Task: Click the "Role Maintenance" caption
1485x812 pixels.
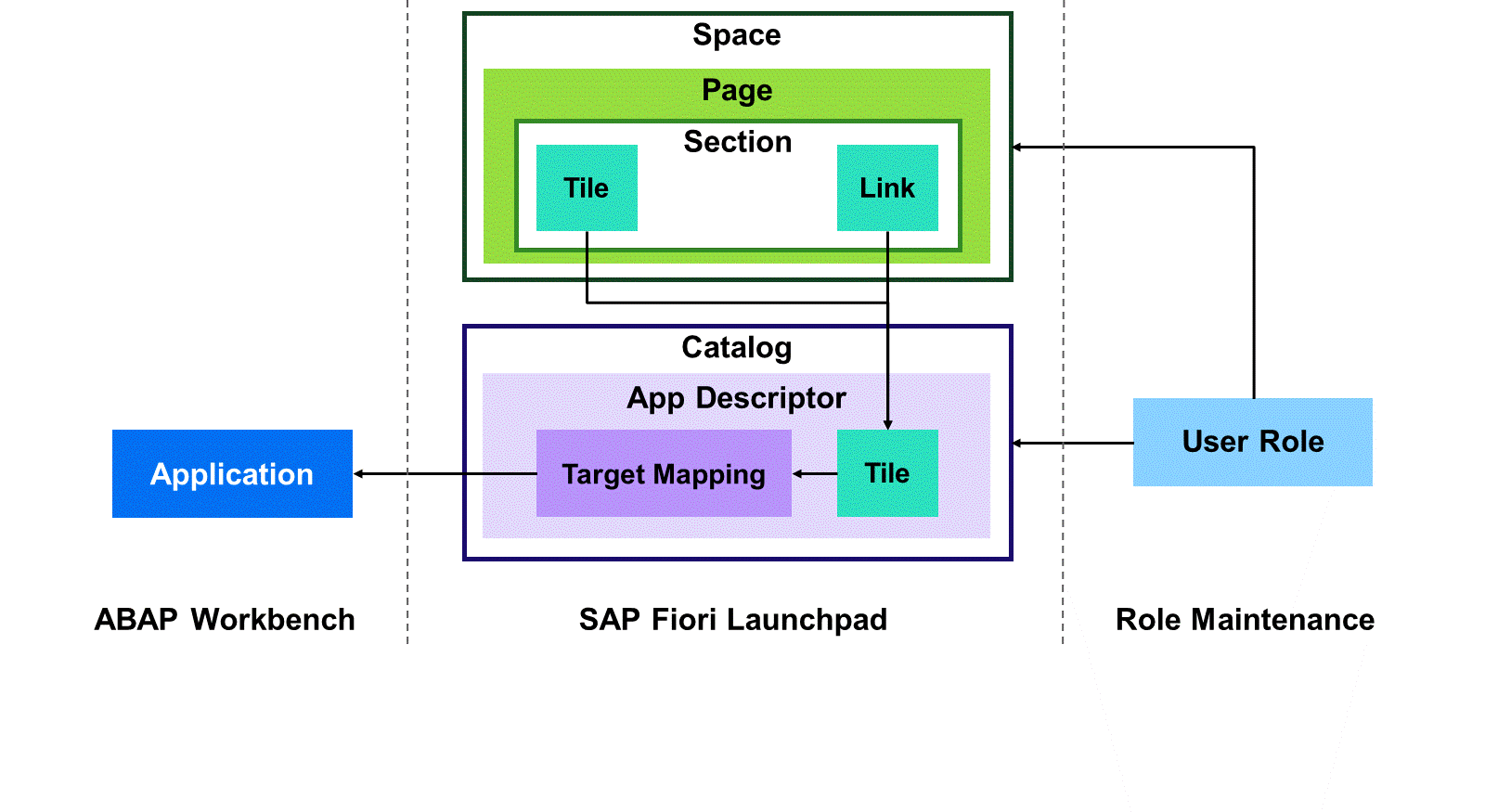Action: tap(1245, 619)
